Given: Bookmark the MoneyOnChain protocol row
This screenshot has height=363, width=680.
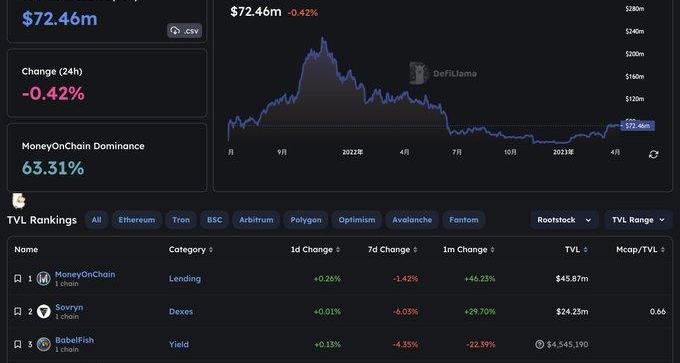Looking at the screenshot, I should 18,278.
